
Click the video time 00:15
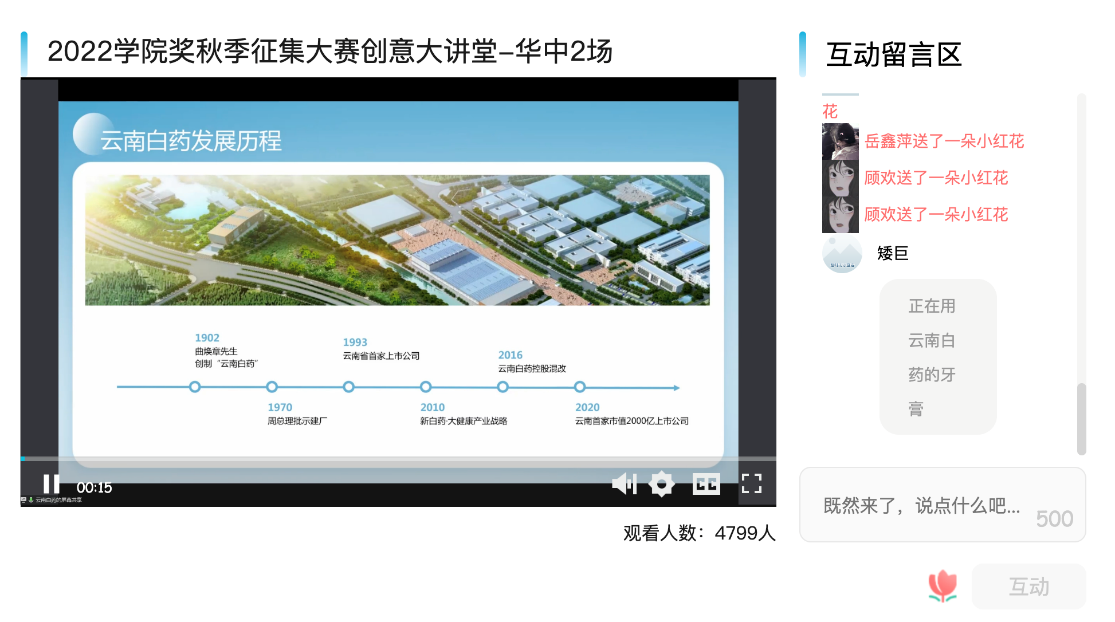tap(95, 488)
